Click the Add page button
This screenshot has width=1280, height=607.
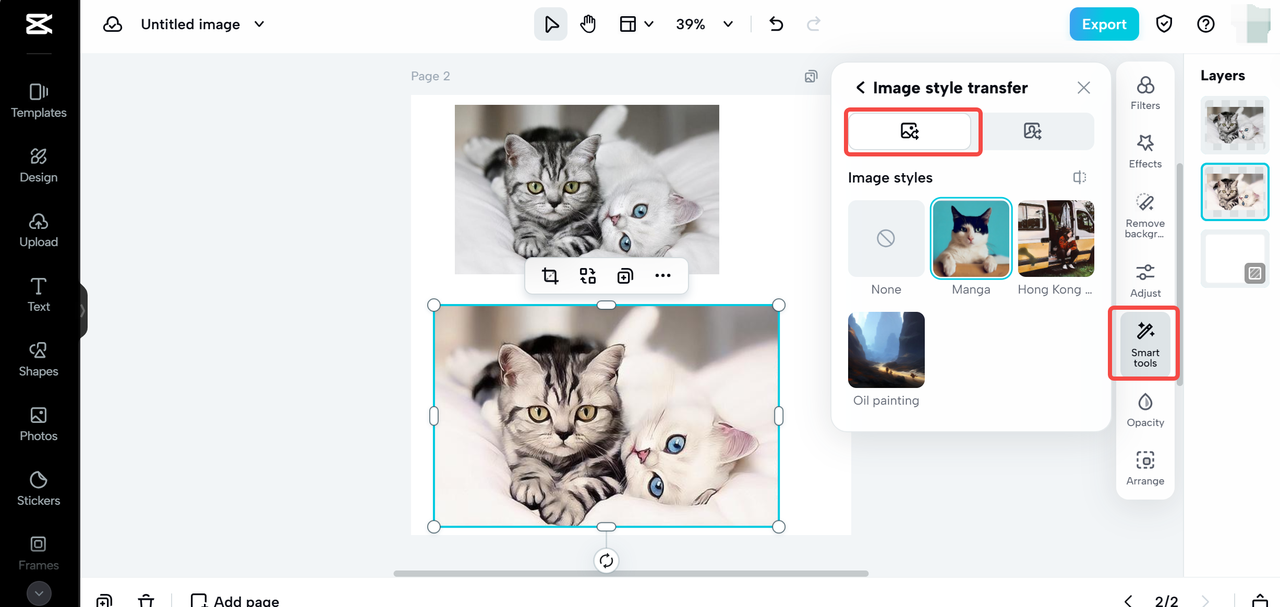(235, 600)
